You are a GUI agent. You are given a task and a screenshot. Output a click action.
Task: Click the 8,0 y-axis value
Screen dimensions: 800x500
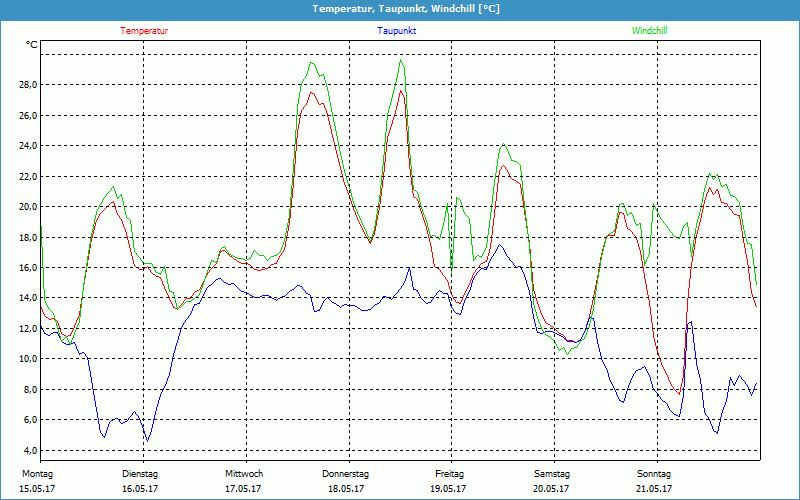(x=30, y=389)
